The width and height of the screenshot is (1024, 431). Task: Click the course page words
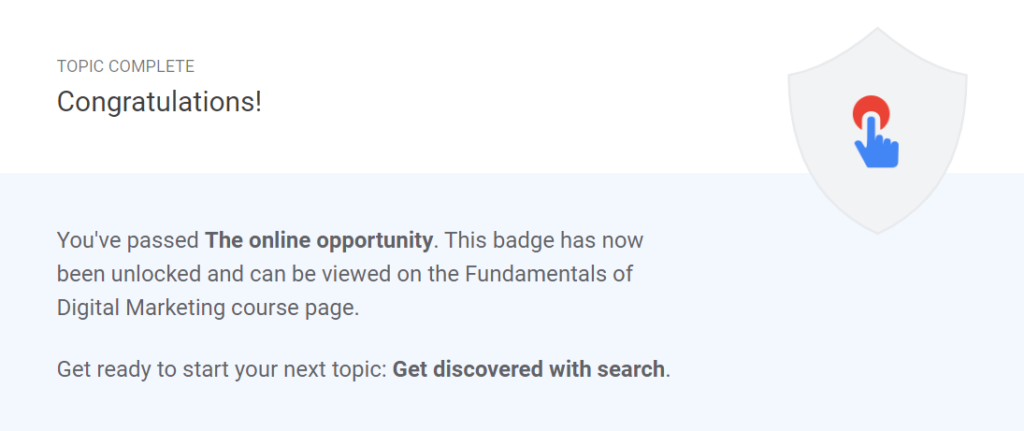tap(295, 308)
